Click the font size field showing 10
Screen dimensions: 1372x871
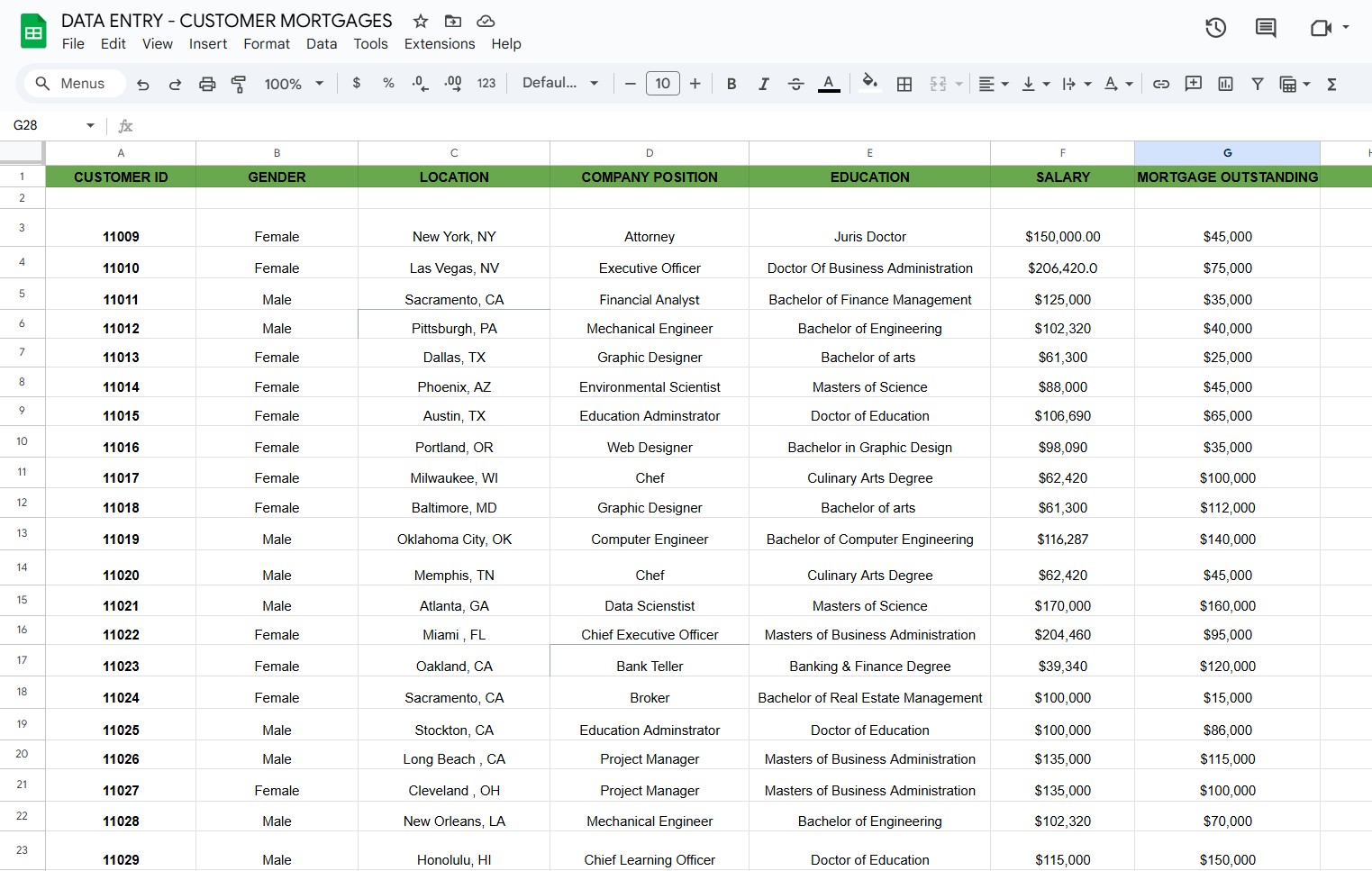click(x=663, y=84)
